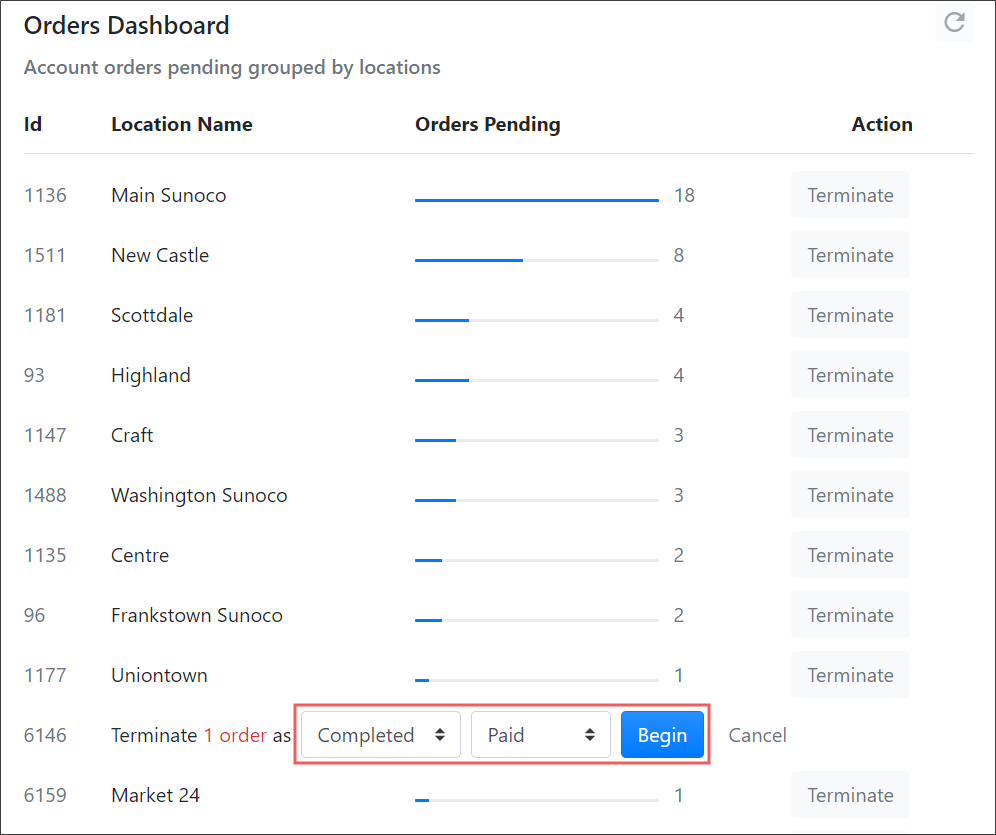996x835 pixels.
Task: Terminate orders for Main Sunoco
Action: 850,195
